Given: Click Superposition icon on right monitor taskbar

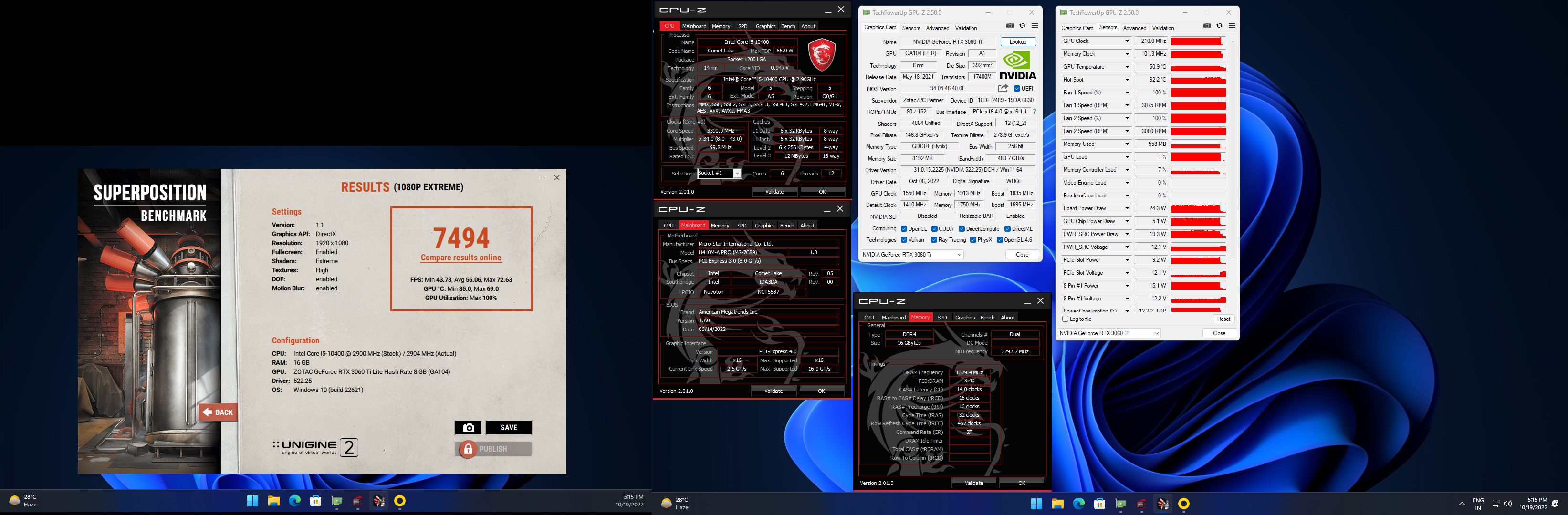Looking at the screenshot, I should click(1162, 504).
